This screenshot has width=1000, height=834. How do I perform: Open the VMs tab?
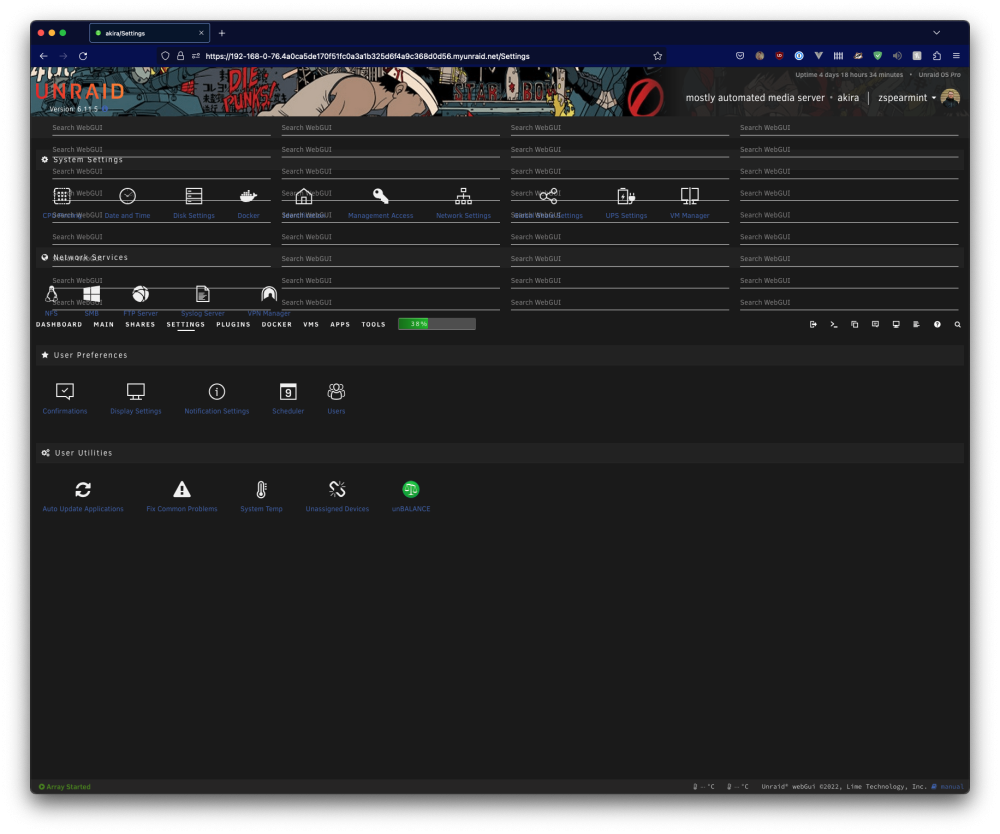coord(311,325)
